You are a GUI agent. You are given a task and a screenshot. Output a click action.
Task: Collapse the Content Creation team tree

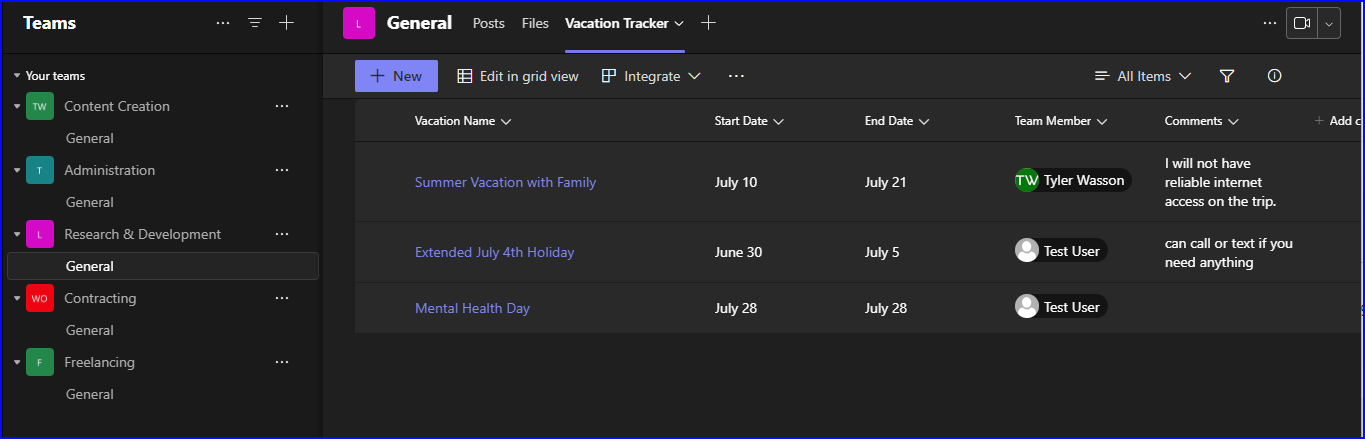pos(17,106)
